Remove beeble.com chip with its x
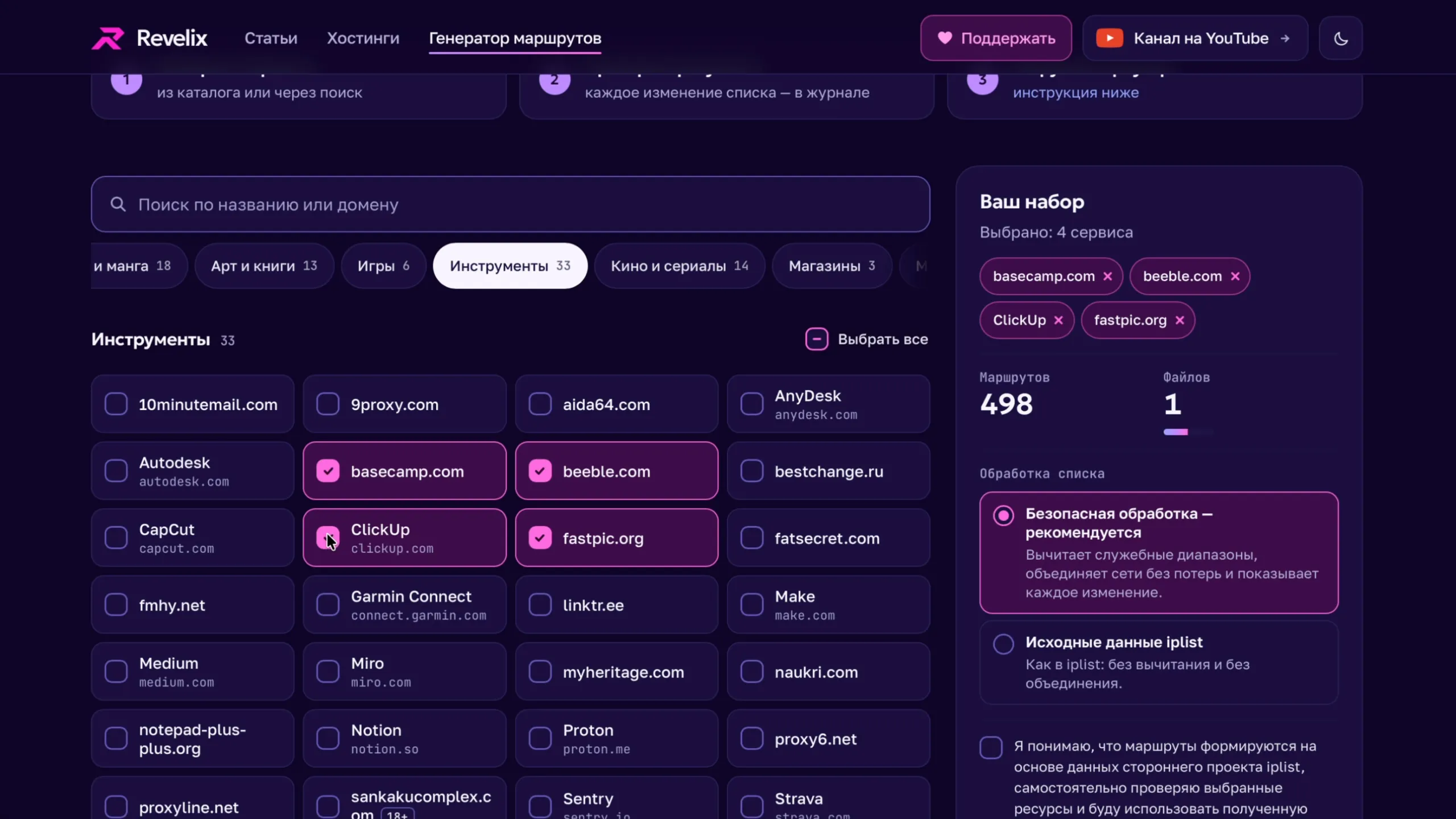 [x=1235, y=276]
